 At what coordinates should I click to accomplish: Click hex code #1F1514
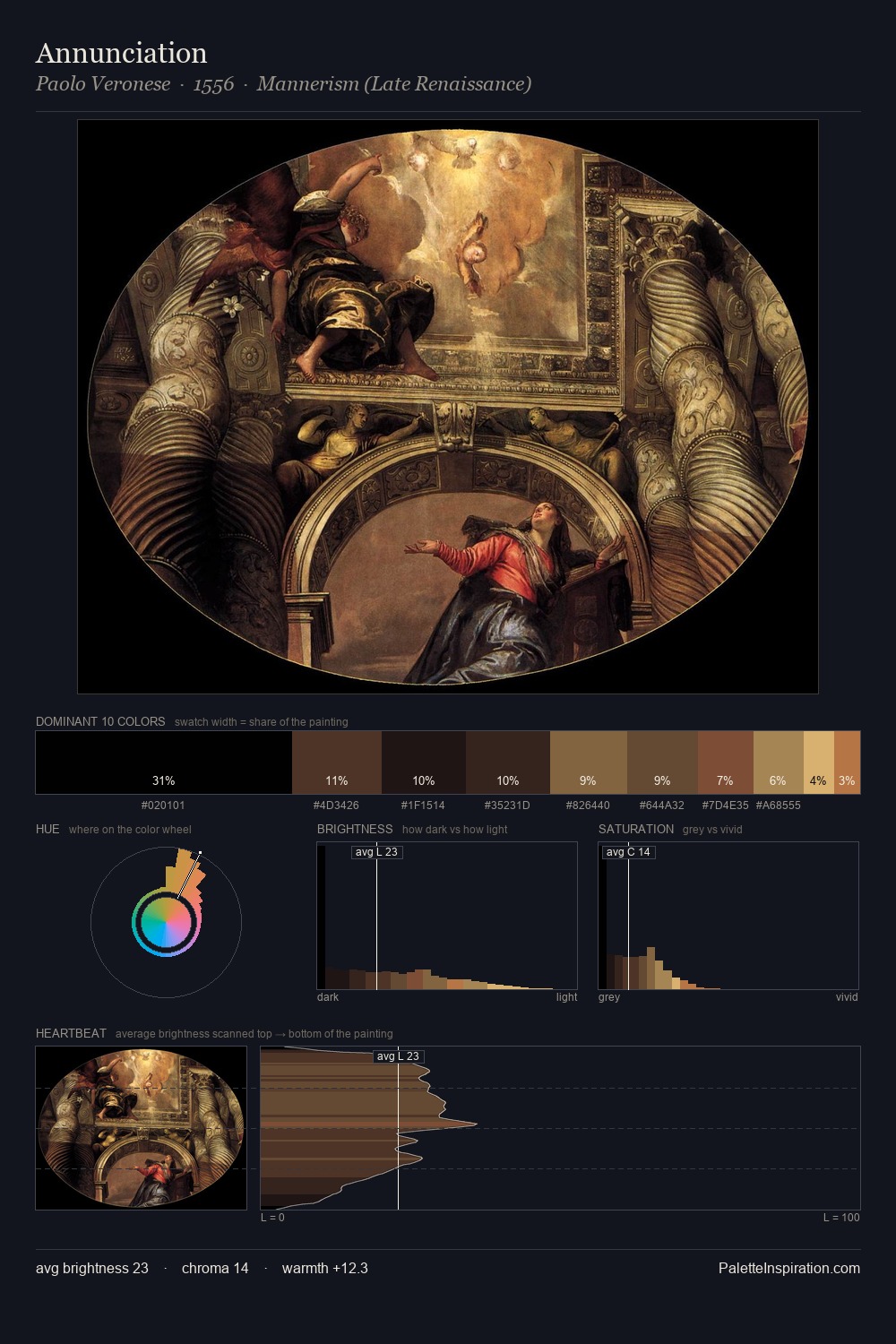click(423, 806)
